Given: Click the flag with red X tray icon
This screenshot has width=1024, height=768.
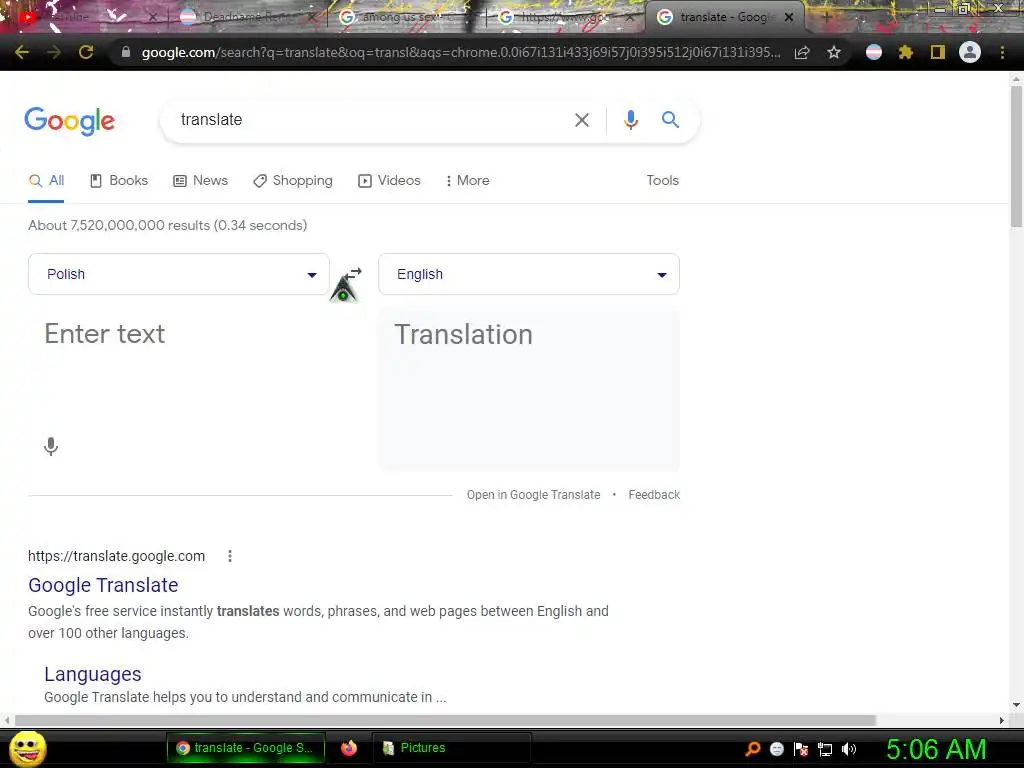Looking at the screenshot, I should pyautogui.click(x=801, y=749).
